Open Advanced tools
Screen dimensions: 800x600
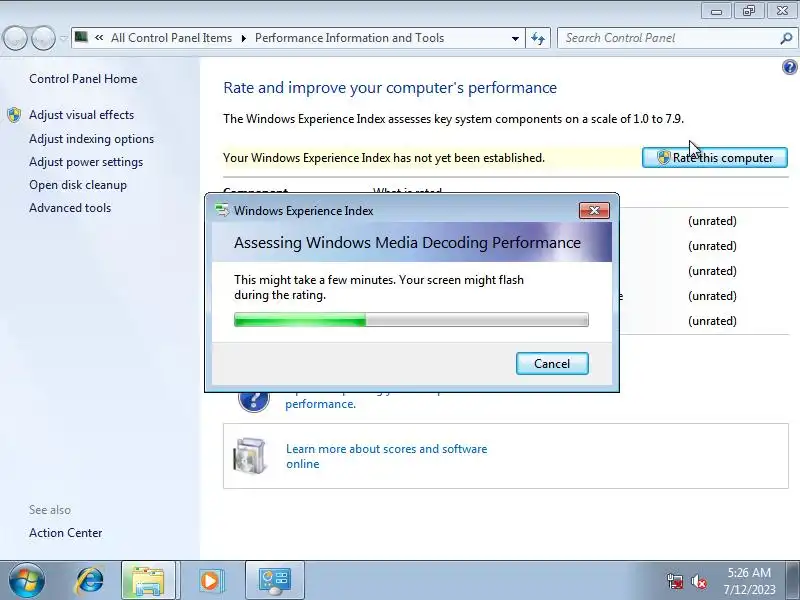70,208
